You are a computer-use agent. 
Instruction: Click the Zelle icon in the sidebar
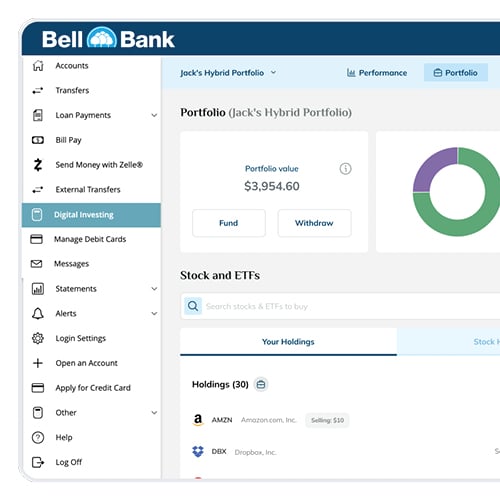tap(38, 165)
